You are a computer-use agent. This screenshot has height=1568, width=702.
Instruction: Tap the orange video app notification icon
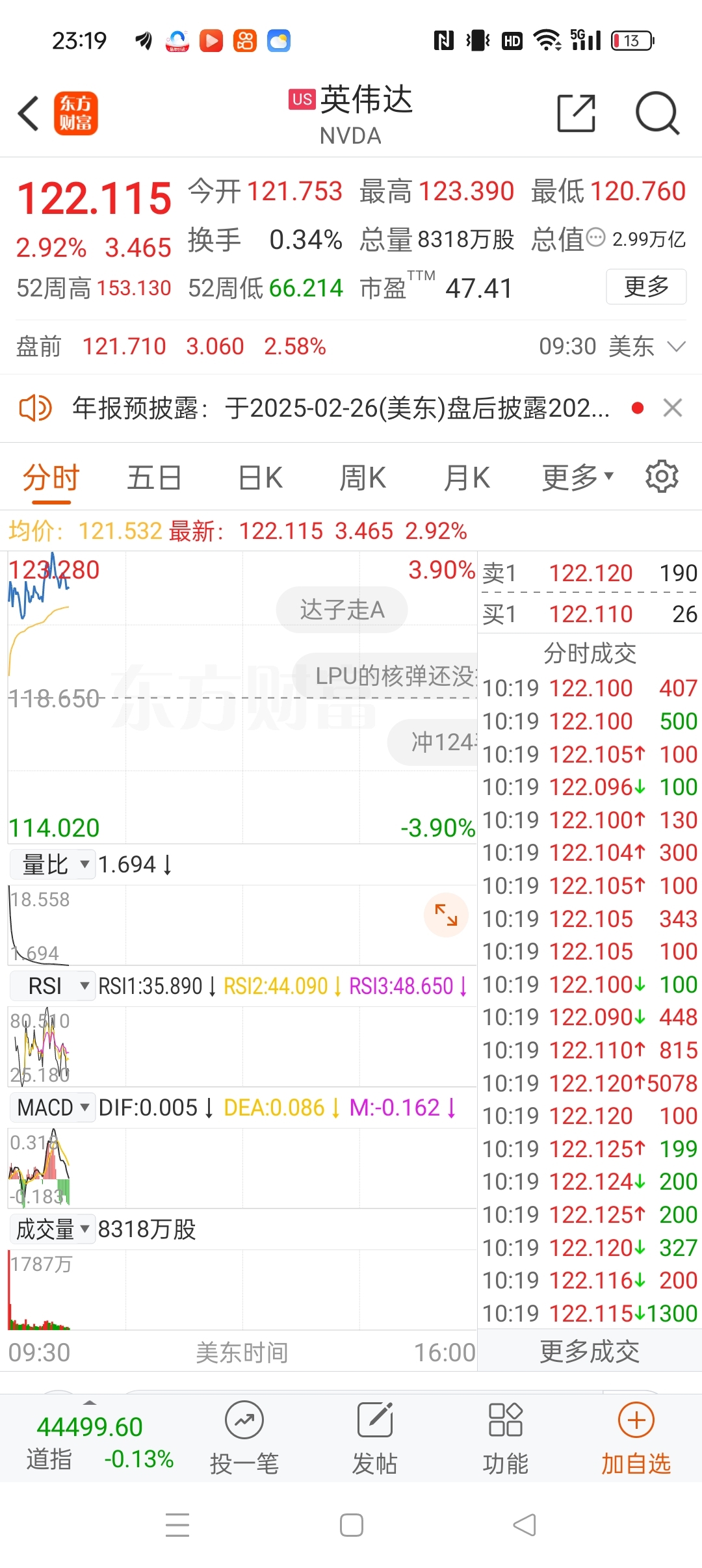[211, 41]
